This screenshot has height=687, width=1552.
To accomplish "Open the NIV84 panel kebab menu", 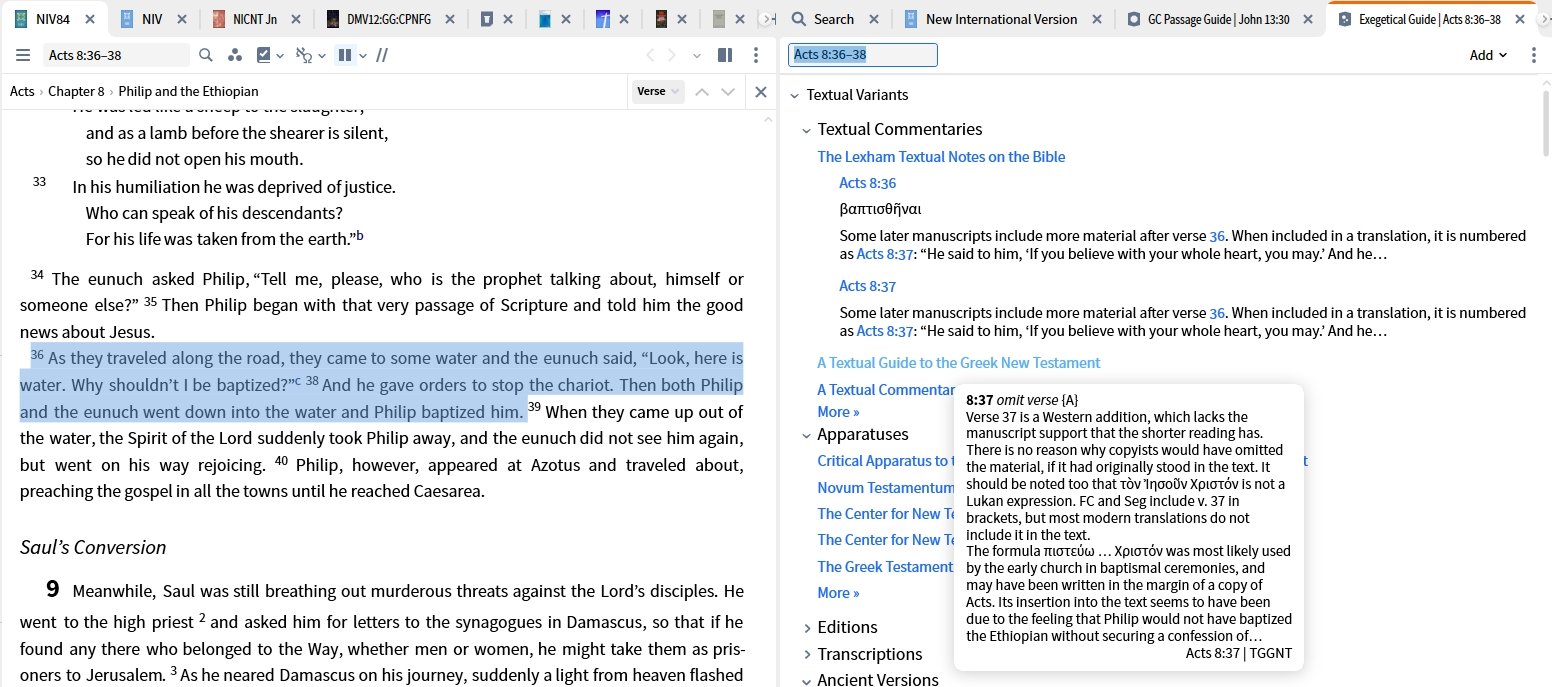I will [x=757, y=55].
